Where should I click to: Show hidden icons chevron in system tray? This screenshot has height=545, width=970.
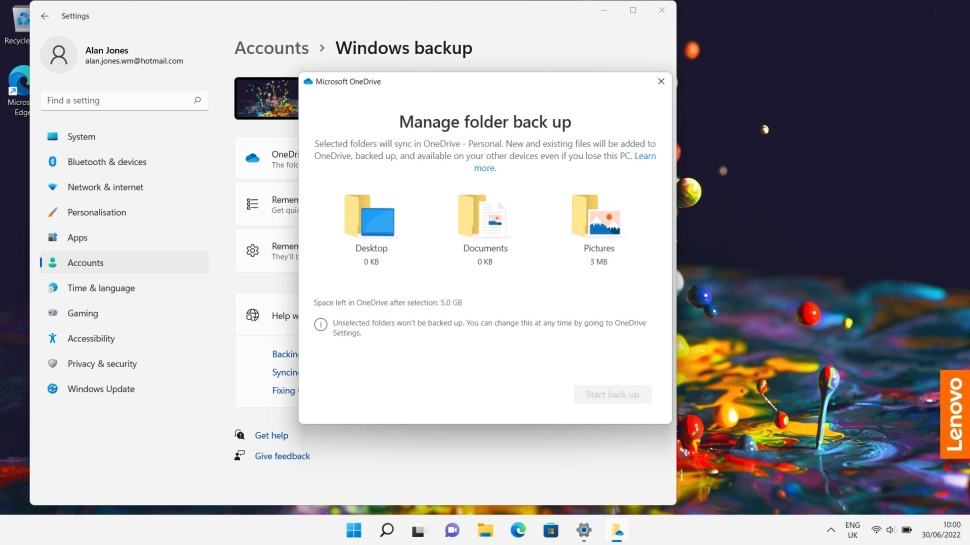click(831, 530)
